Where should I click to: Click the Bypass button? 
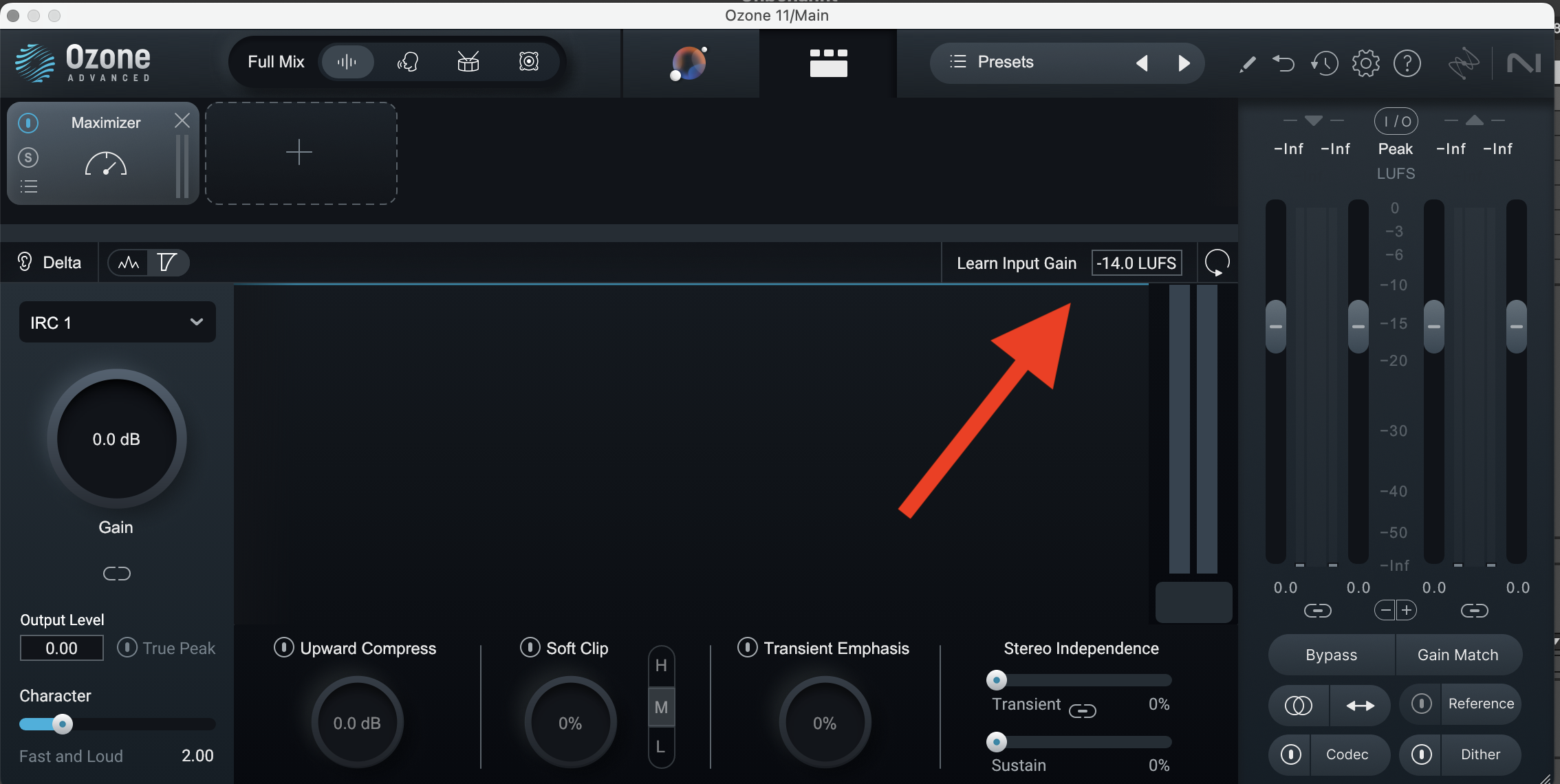1331,655
